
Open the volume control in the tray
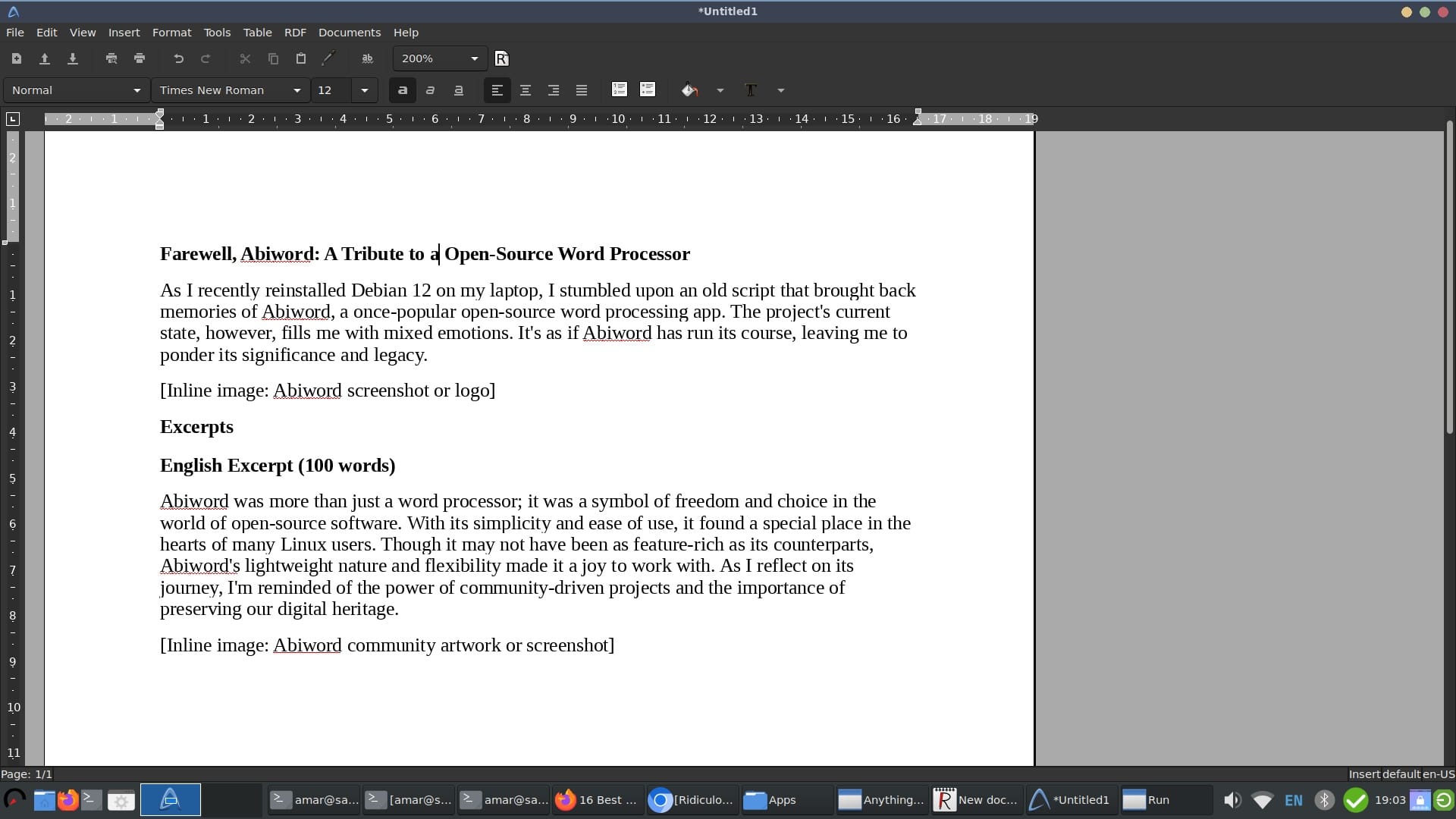coord(1232,800)
